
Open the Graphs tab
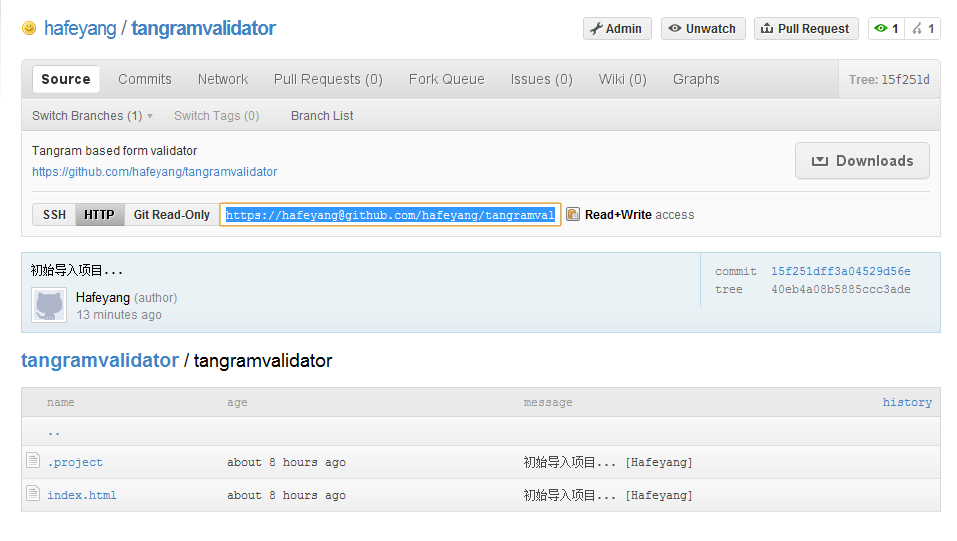click(x=696, y=79)
